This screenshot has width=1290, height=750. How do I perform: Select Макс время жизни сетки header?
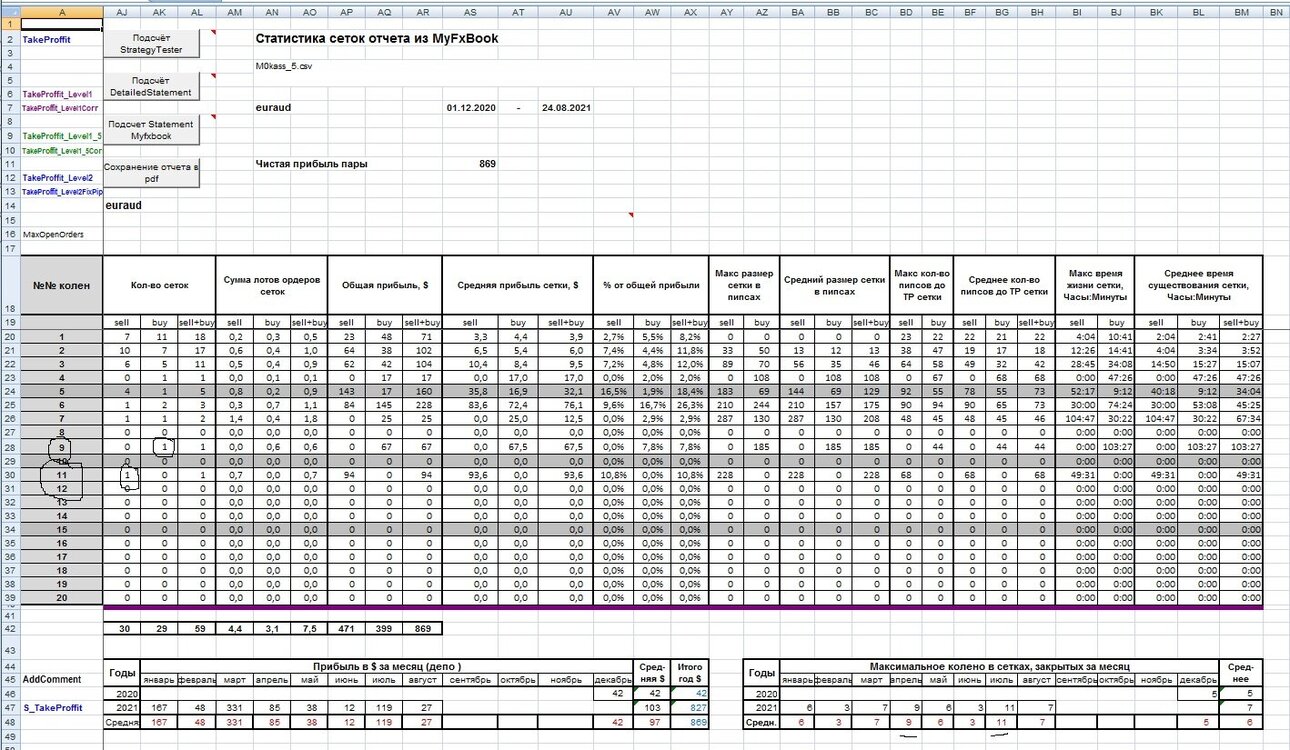(x=1095, y=285)
